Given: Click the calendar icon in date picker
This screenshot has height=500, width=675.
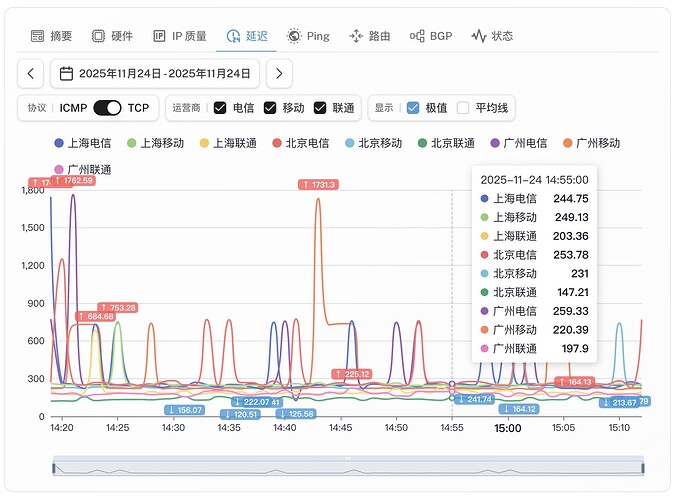Looking at the screenshot, I should (66, 74).
